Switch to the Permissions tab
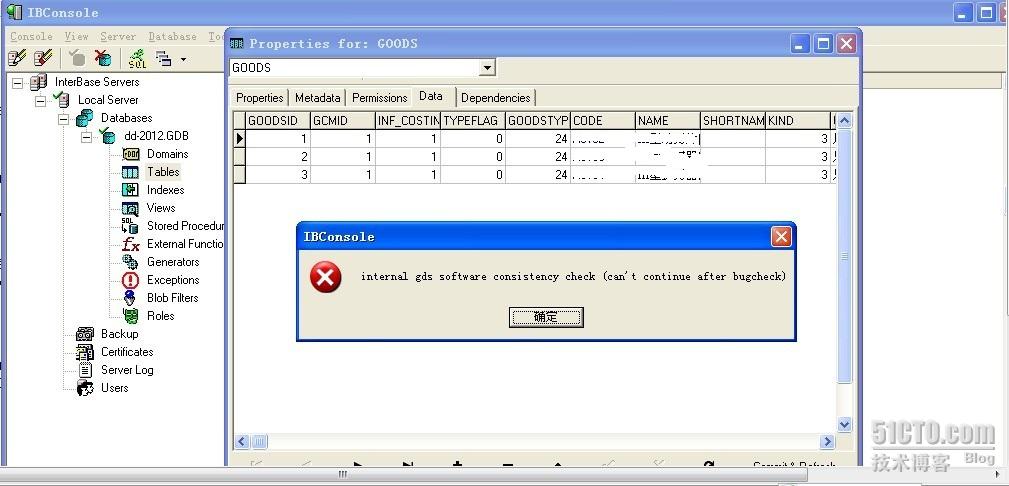1009x486 pixels. coord(380,98)
